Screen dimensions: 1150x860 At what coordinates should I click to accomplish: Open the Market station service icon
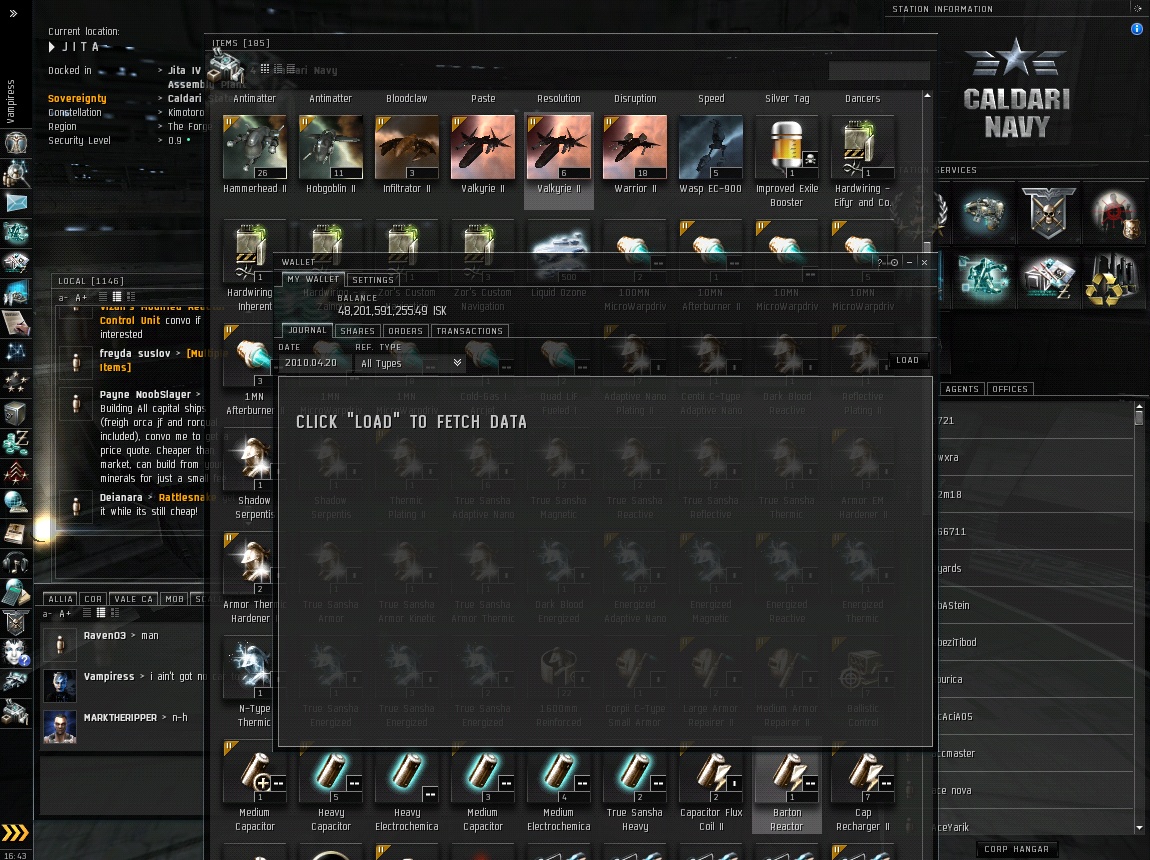pyautogui.click(x=1048, y=279)
